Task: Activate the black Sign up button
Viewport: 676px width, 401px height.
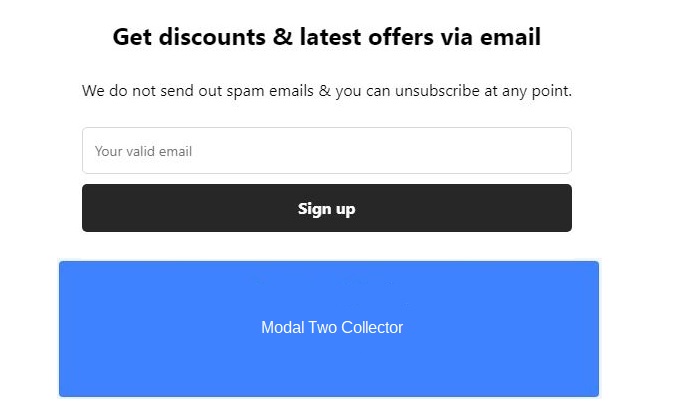Action: click(326, 208)
